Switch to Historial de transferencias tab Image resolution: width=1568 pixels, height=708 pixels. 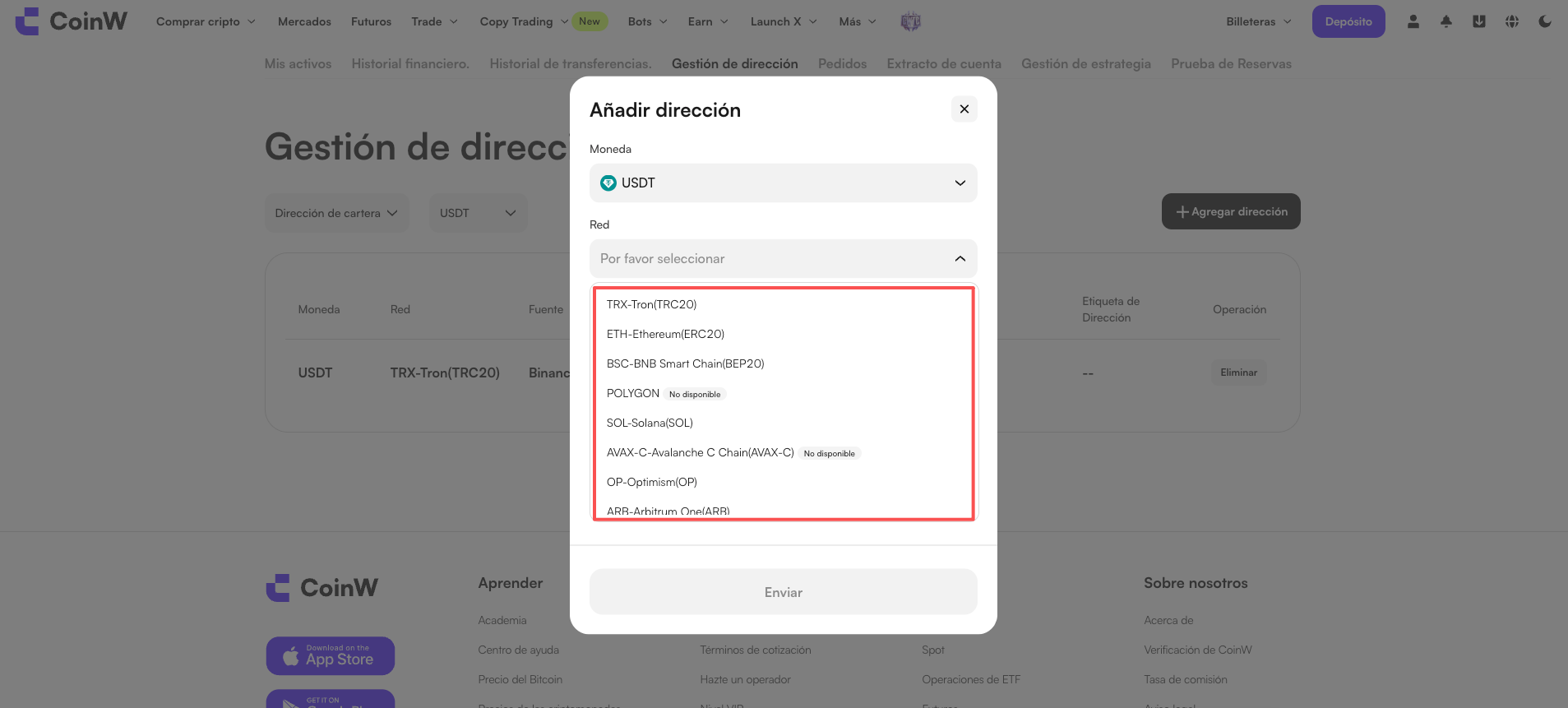point(571,63)
